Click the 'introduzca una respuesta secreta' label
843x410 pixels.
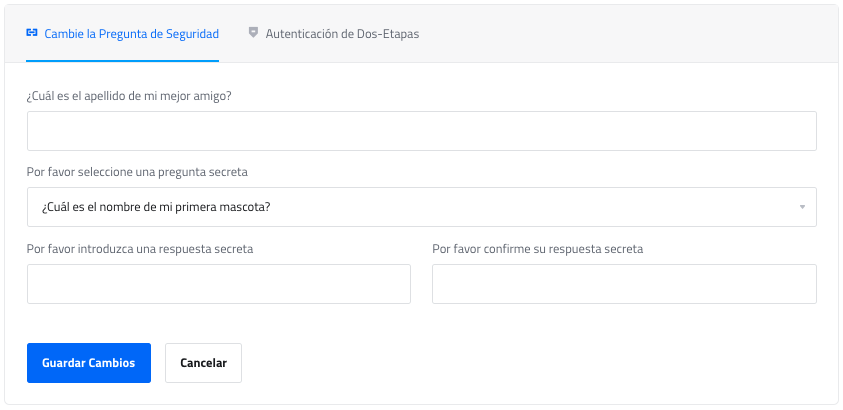(140, 248)
